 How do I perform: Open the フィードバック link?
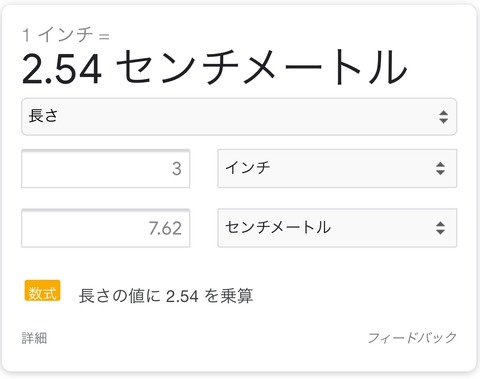tap(412, 338)
